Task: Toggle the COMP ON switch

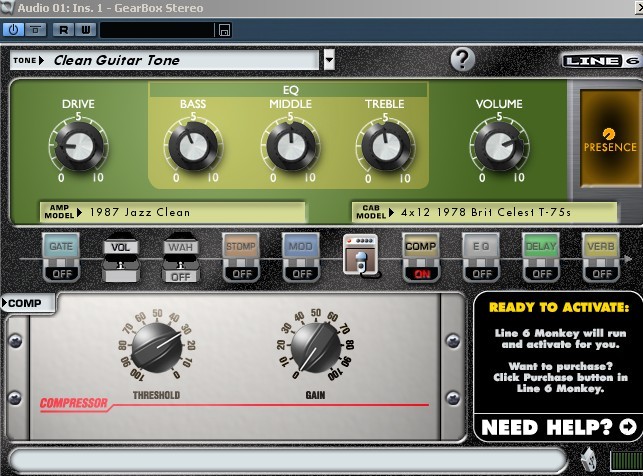Action: point(422,274)
